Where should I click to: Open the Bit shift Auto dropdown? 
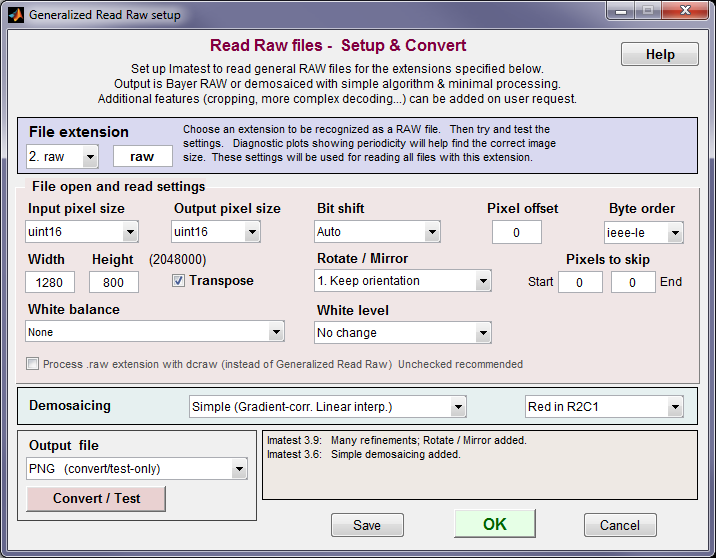(377, 232)
